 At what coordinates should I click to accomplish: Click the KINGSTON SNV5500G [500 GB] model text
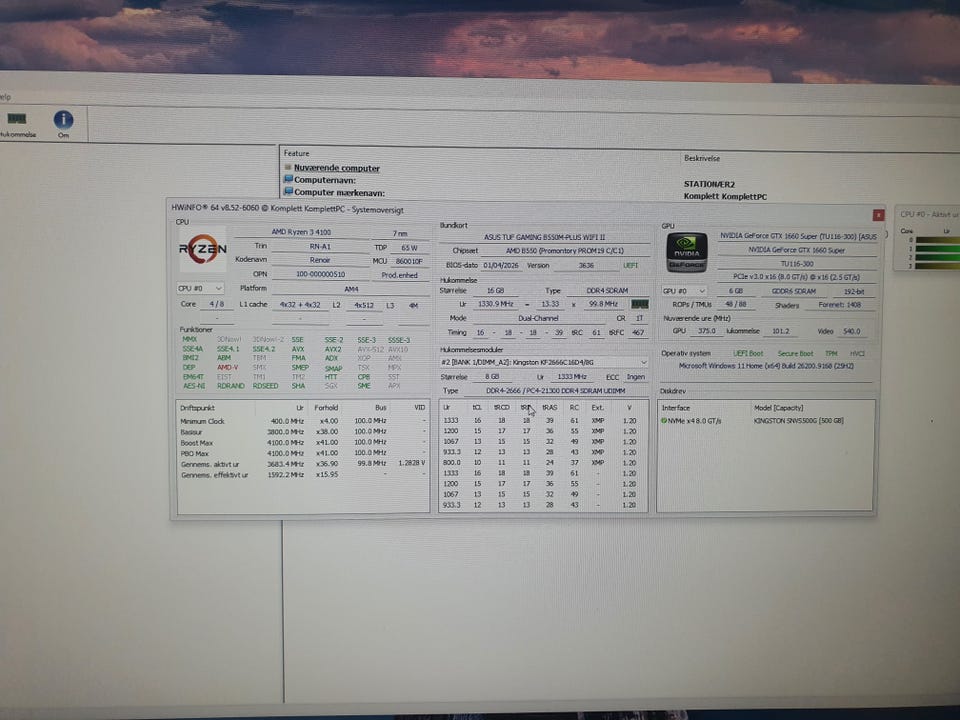(798, 421)
